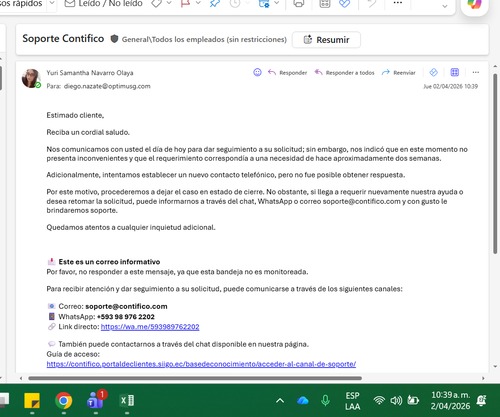500x417 pixels.
Task: Click Reenviar to forward the email
Action: coord(399,72)
